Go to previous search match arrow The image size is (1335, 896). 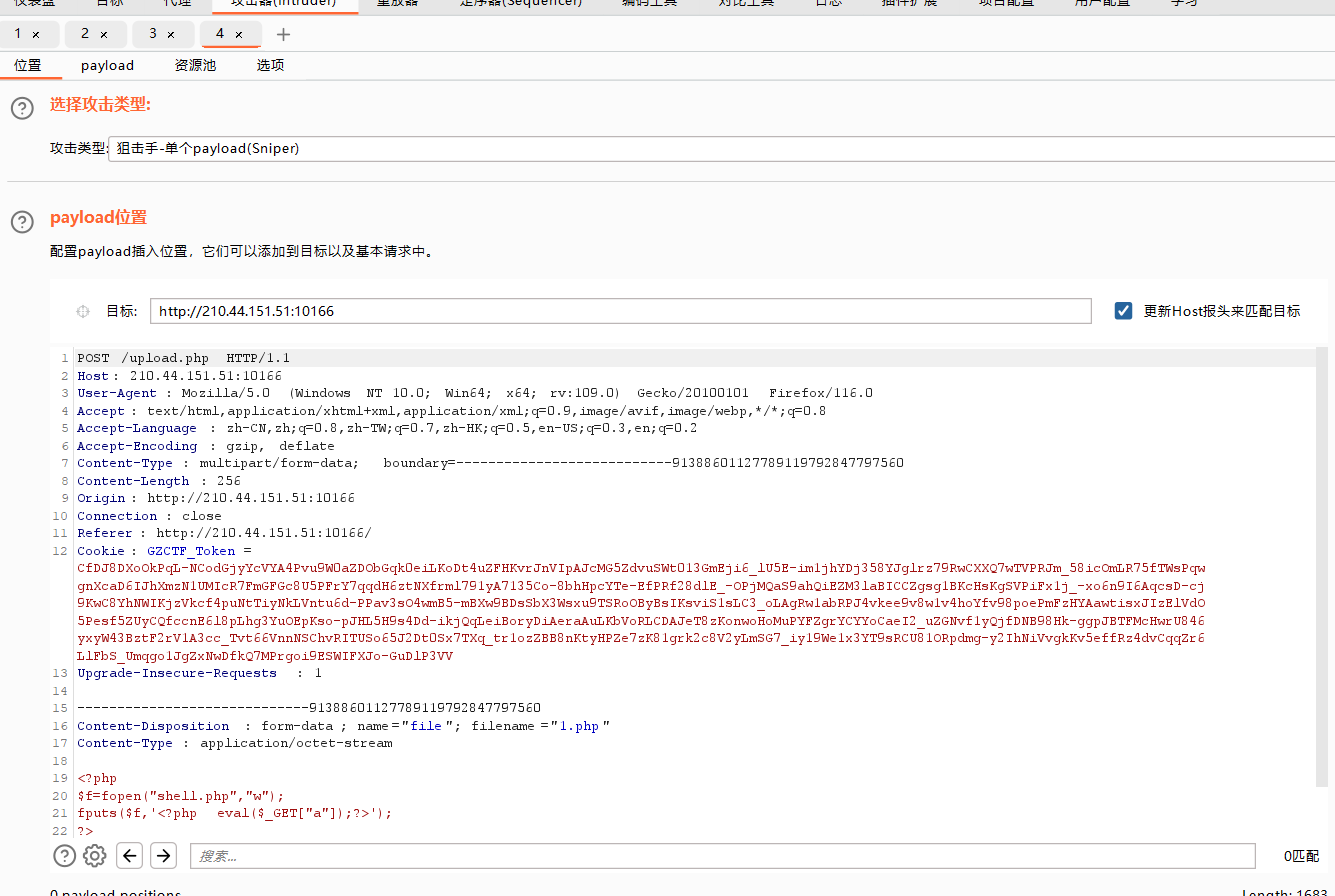[x=130, y=855]
